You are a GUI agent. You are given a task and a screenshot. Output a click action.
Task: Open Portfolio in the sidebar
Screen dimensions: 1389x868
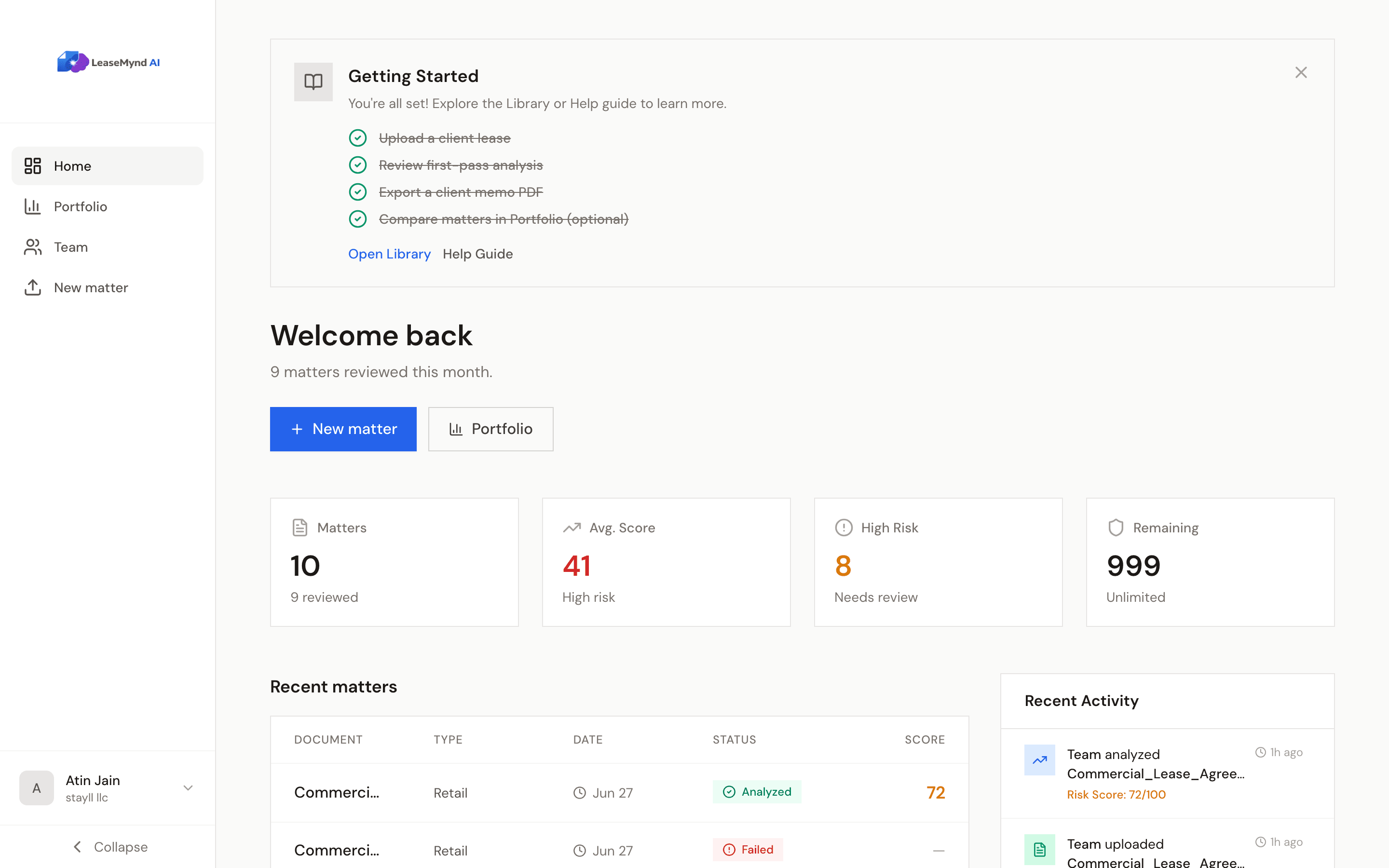(x=108, y=207)
